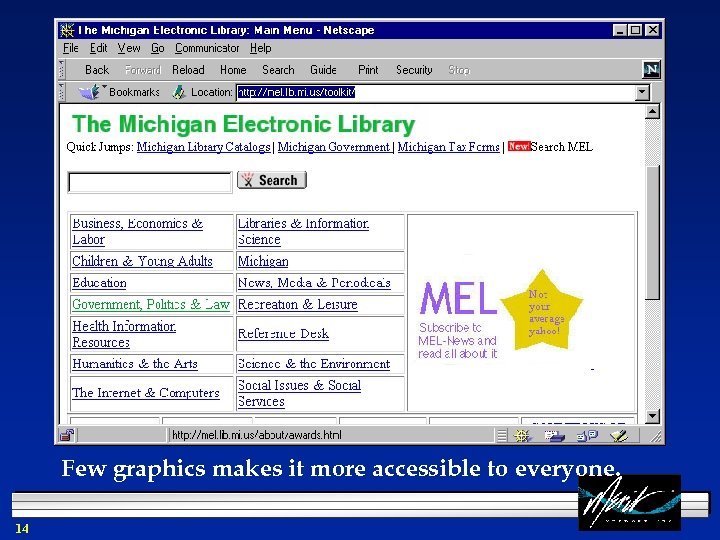
Task: Click the Back toolbar button
Action: coord(97,70)
